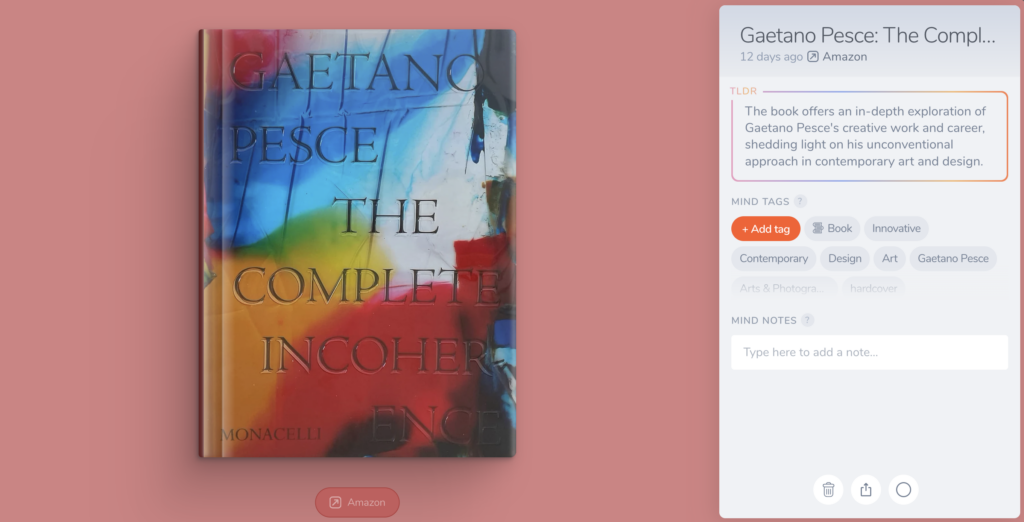Click the note field to add a note
1024x522 pixels.
pyautogui.click(x=869, y=352)
